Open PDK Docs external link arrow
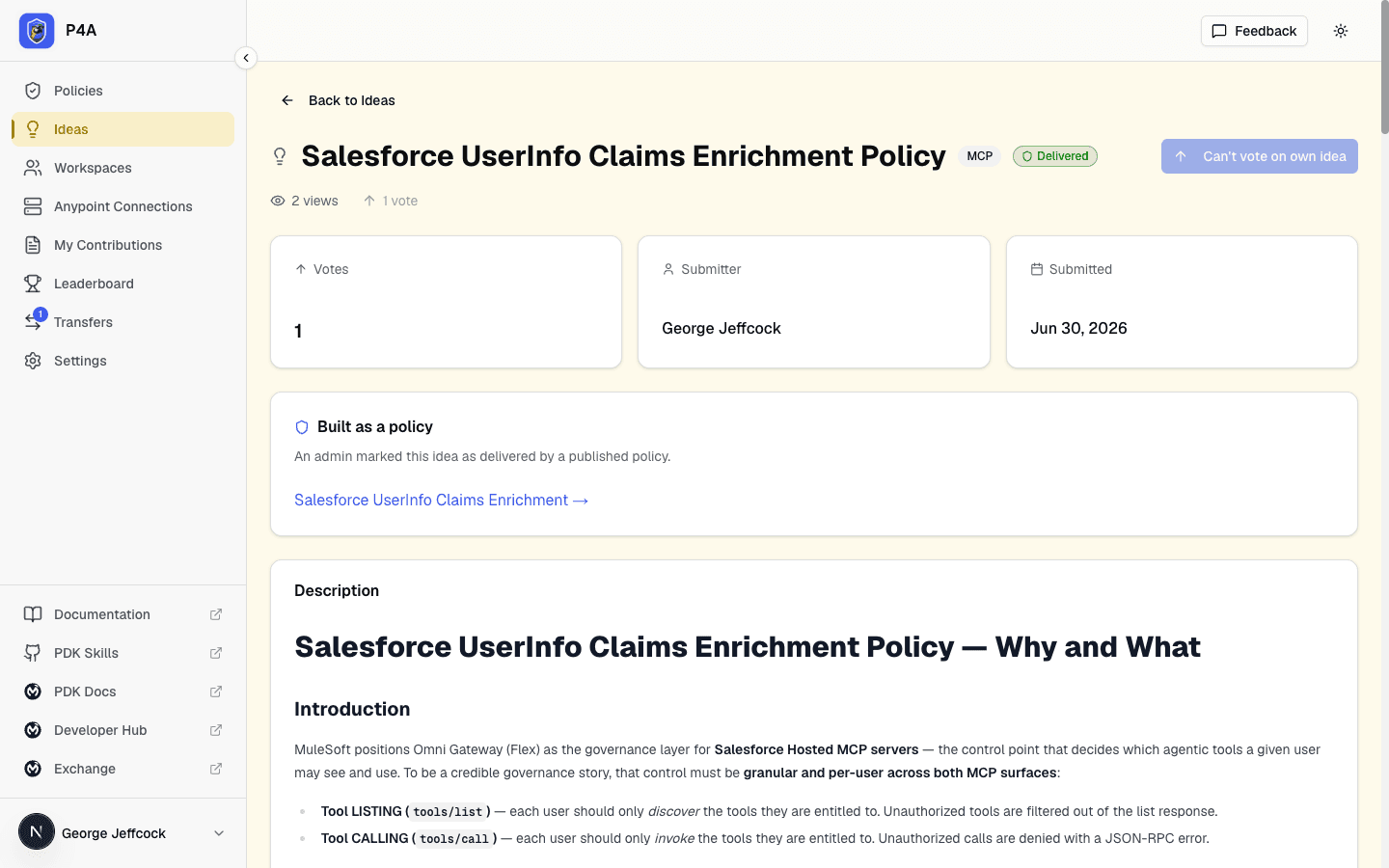1389x868 pixels. (216, 692)
